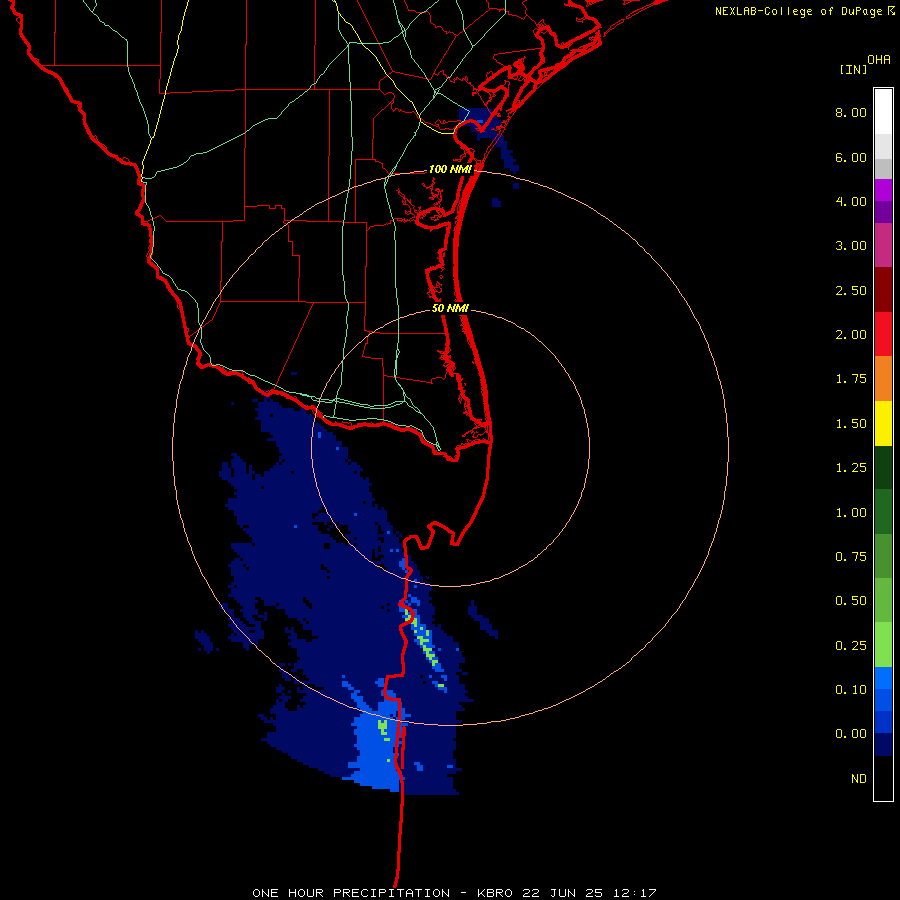The image size is (900, 900).
Task: Pick the dark purple legend swatch
Action: click(883, 212)
